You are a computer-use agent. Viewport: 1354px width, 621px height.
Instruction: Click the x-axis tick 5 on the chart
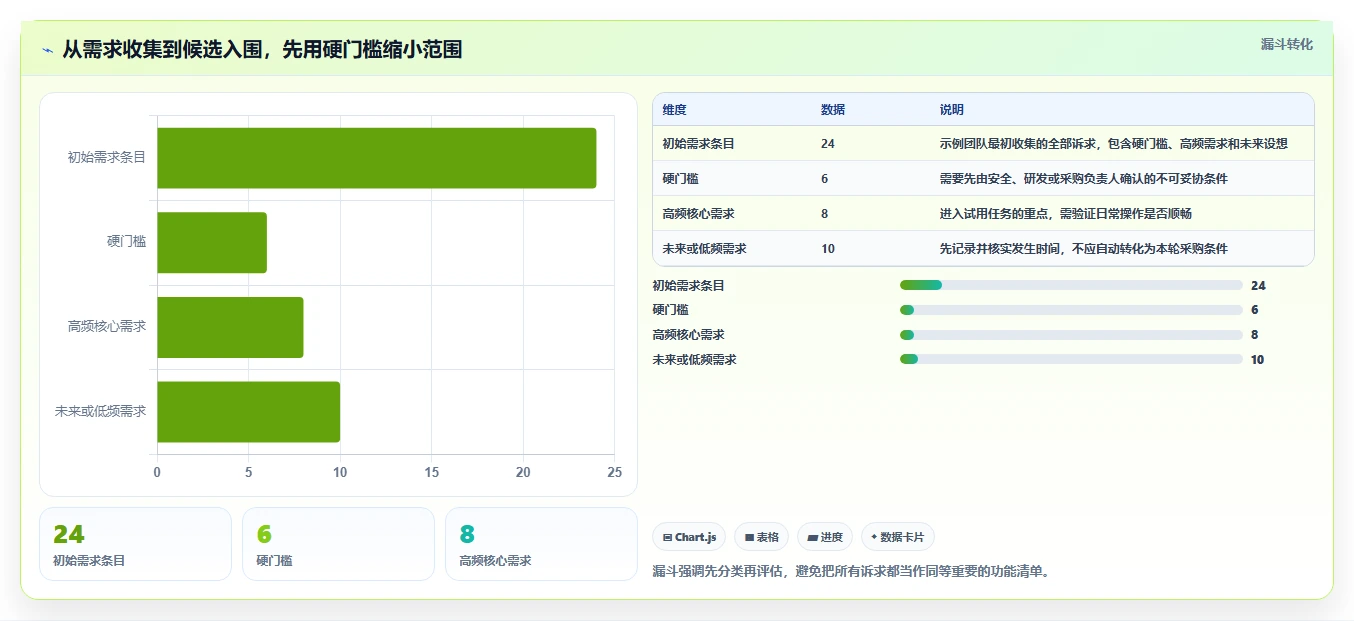(x=248, y=472)
